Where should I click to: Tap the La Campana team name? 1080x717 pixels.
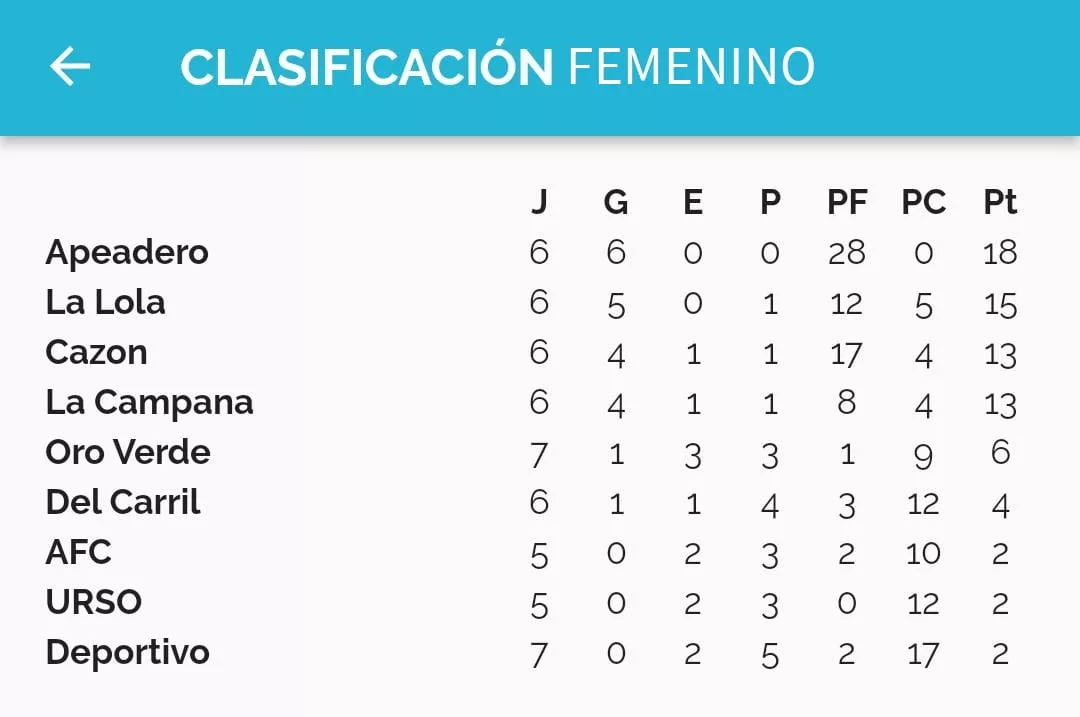pyautogui.click(x=149, y=402)
